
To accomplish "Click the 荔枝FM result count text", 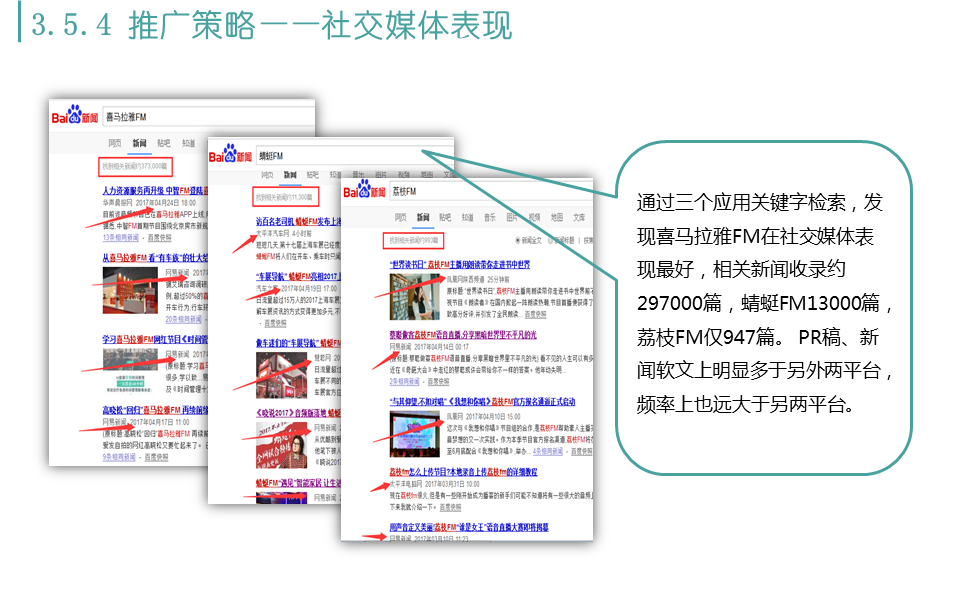I will 413,241.
